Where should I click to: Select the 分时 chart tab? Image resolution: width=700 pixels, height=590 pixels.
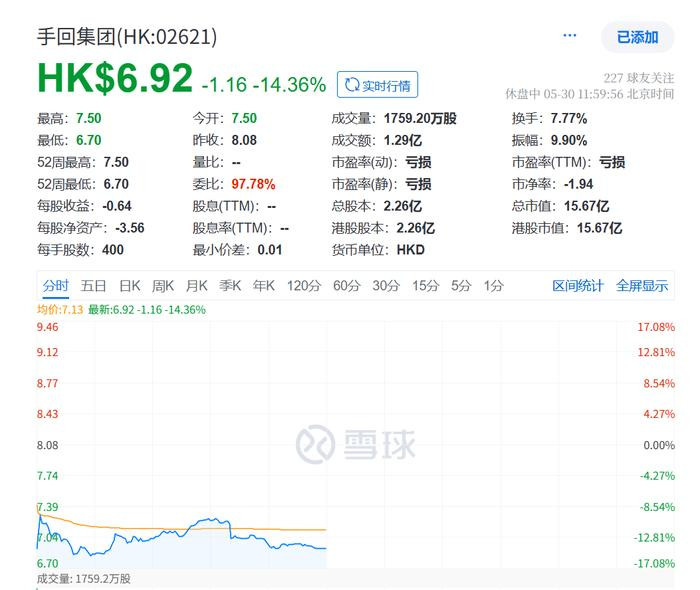pyautogui.click(x=56, y=285)
